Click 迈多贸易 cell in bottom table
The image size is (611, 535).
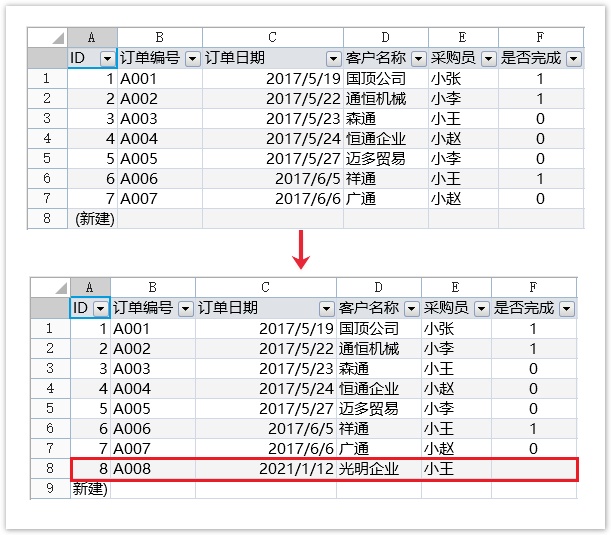coord(376,408)
